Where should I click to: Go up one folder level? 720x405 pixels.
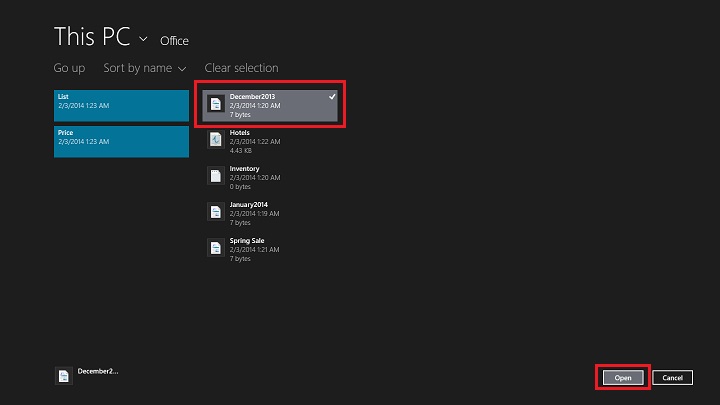(x=69, y=68)
